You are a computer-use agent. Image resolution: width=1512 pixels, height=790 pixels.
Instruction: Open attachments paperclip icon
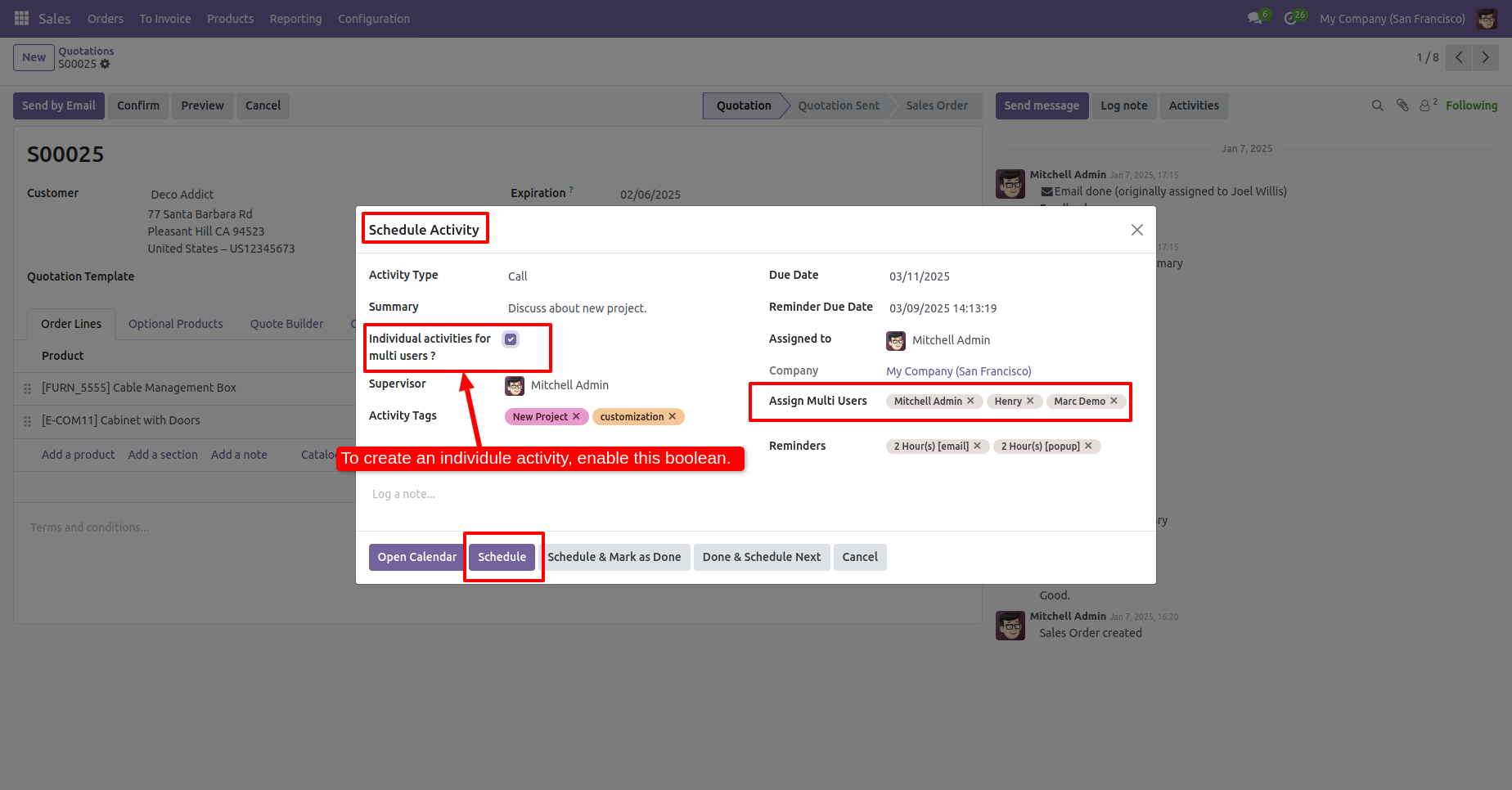point(1402,105)
